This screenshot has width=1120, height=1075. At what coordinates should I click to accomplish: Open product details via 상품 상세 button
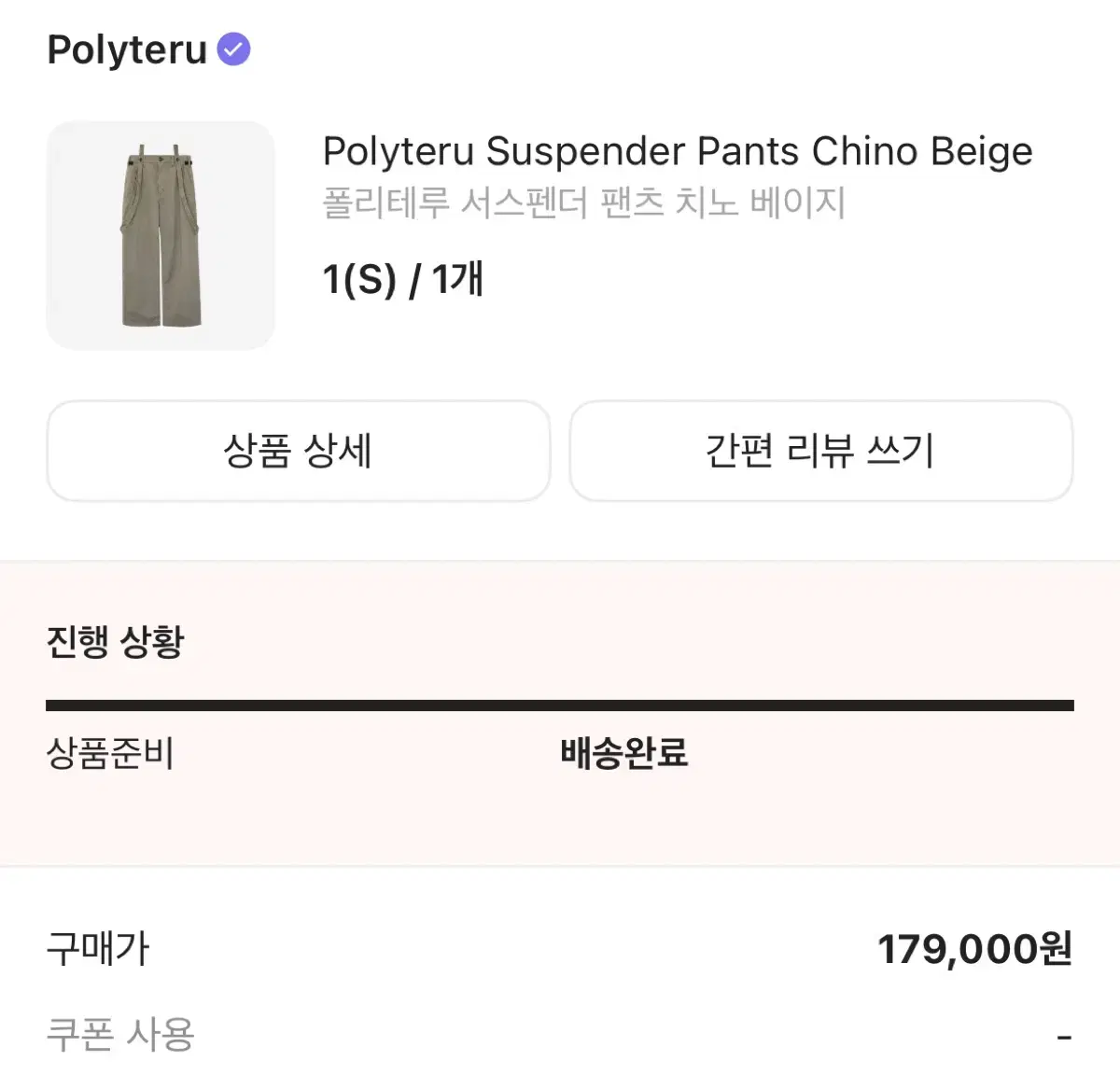[x=297, y=452]
